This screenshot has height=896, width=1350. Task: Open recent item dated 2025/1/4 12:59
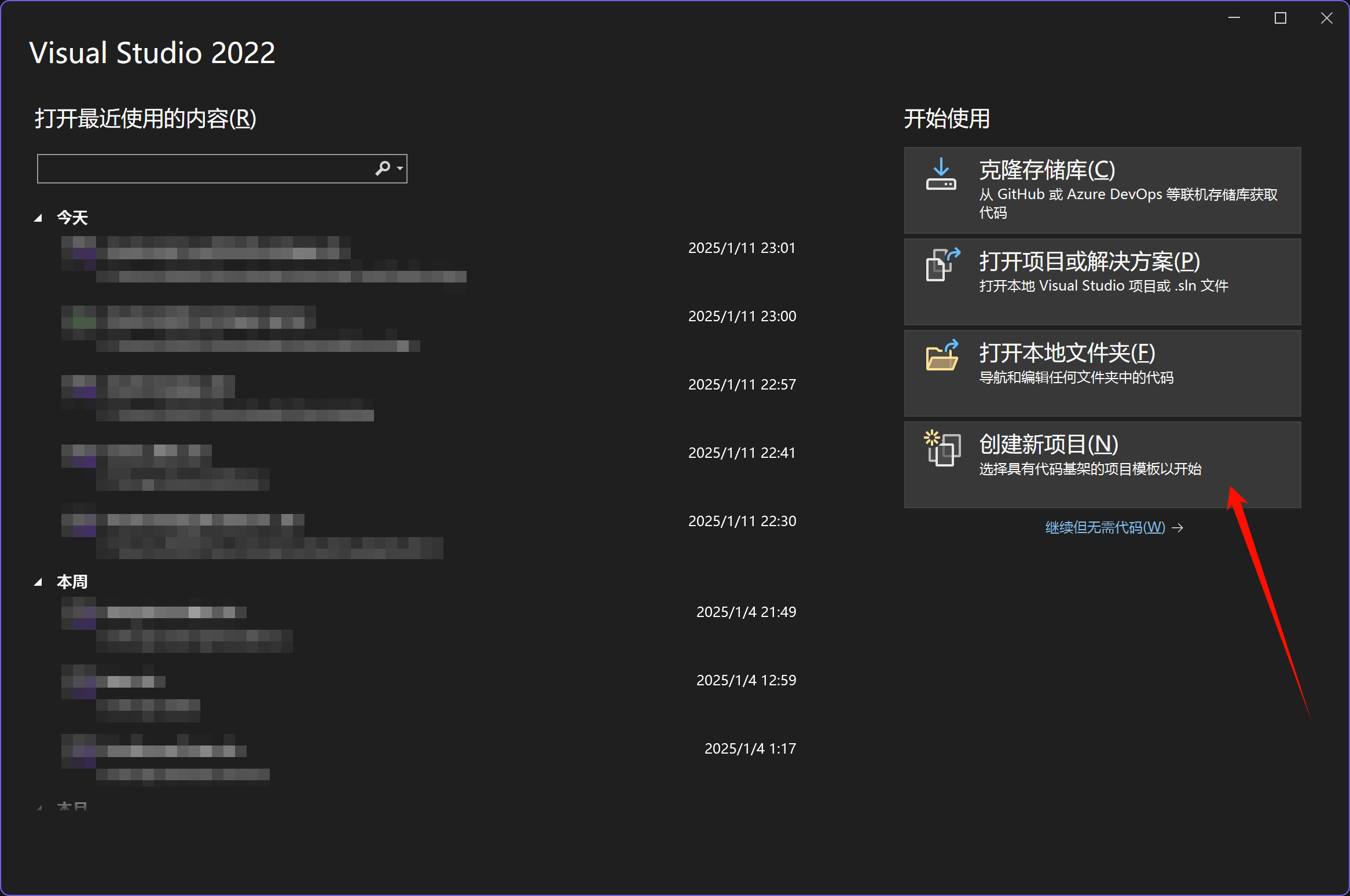pyautogui.click(x=428, y=693)
